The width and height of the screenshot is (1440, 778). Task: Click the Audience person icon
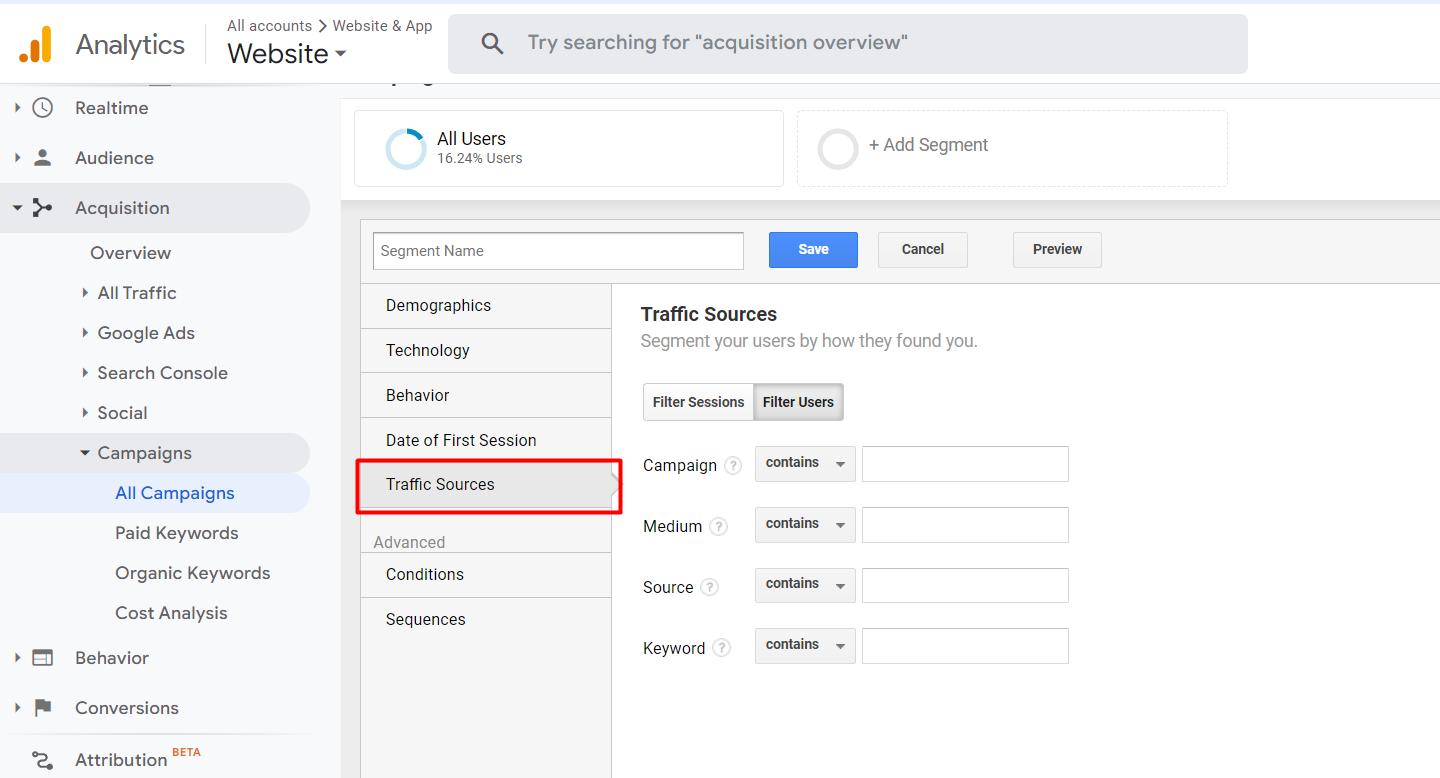[x=42, y=158]
